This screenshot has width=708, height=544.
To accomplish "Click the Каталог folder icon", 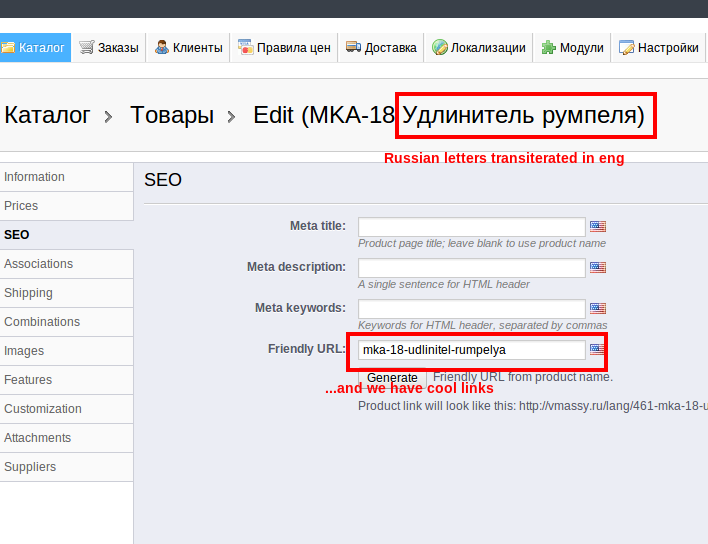I will [x=8, y=47].
